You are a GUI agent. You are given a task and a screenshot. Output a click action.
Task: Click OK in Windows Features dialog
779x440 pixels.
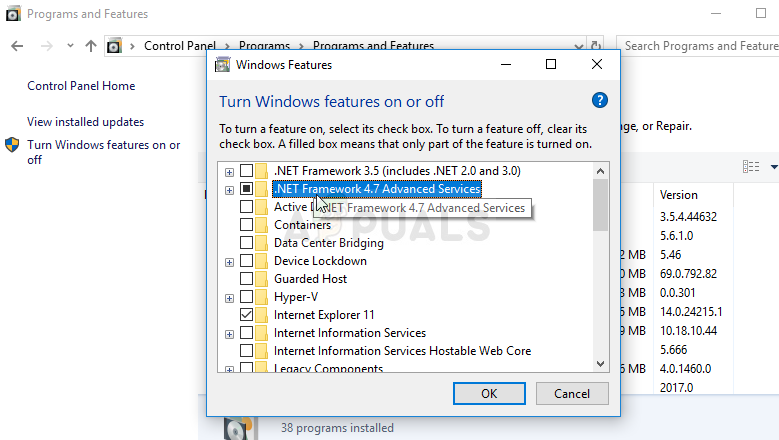coord(489,394)
